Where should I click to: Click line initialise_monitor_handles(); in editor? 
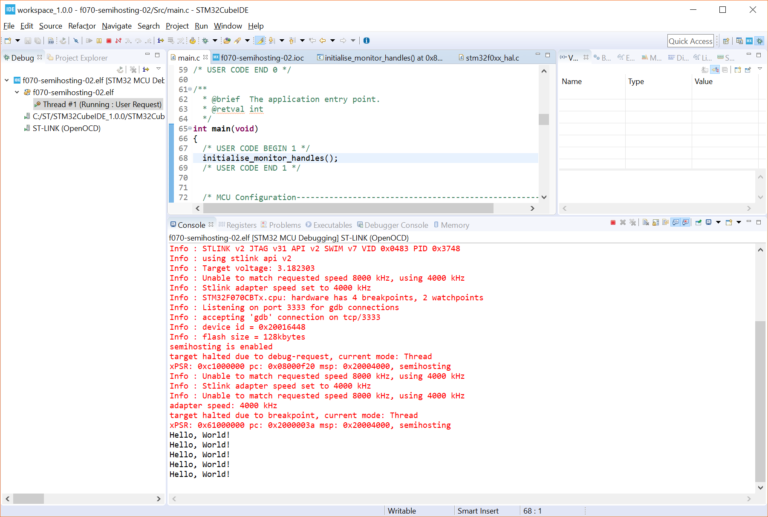pyautogui.click(x=270, y=158)
